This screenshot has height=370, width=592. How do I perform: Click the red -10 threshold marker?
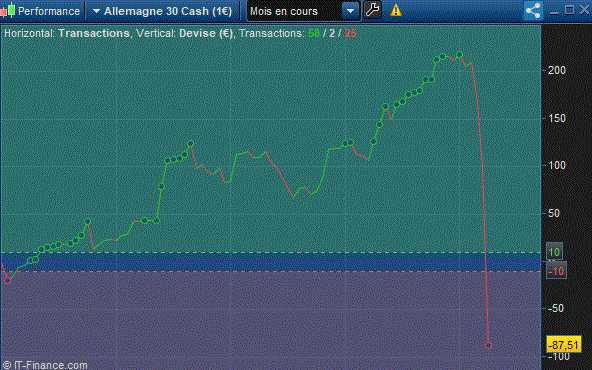[x=556, y=271]
